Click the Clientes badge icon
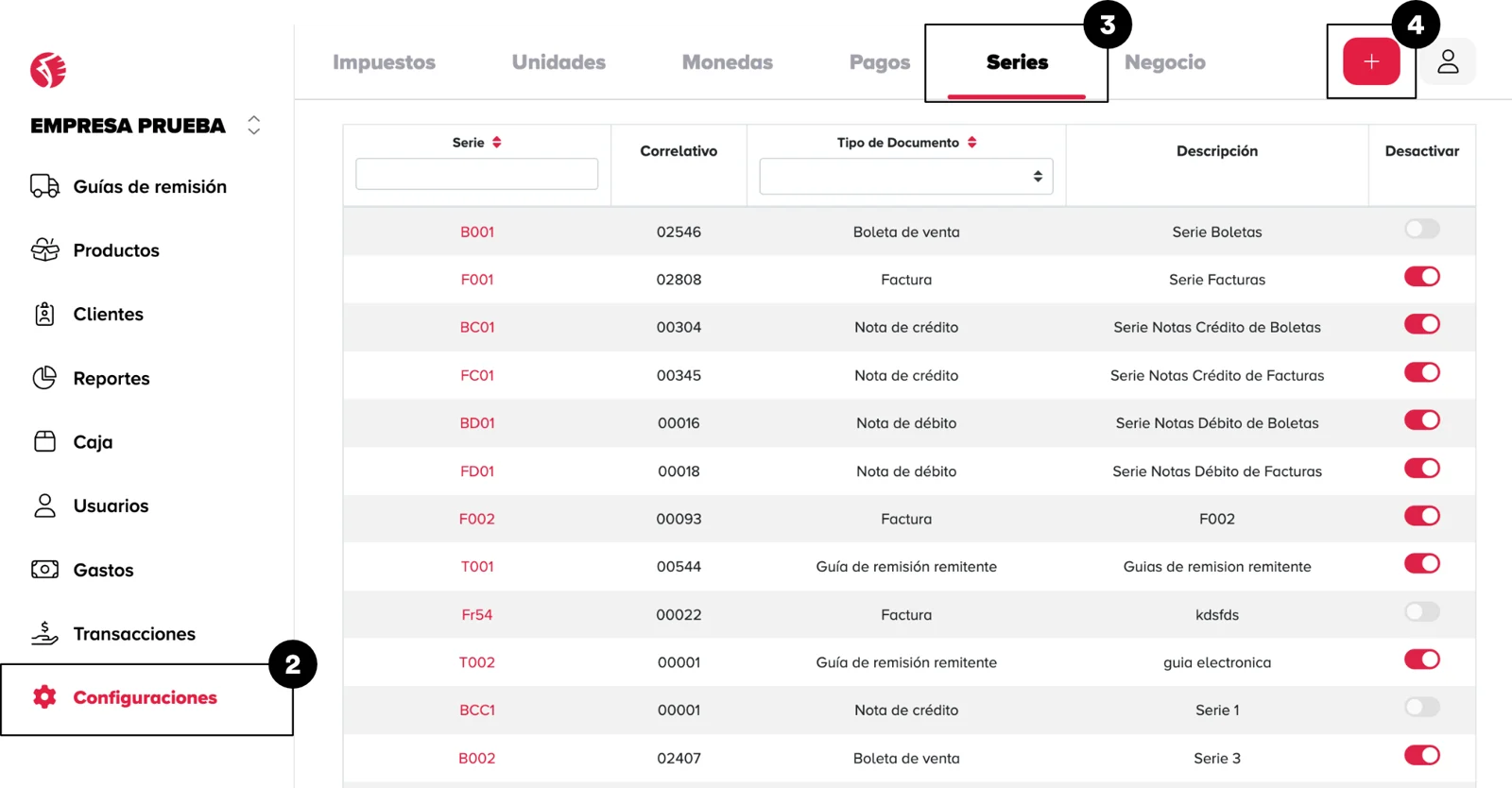This screenshot has height=788, width=1512. [x=44, y=315]
